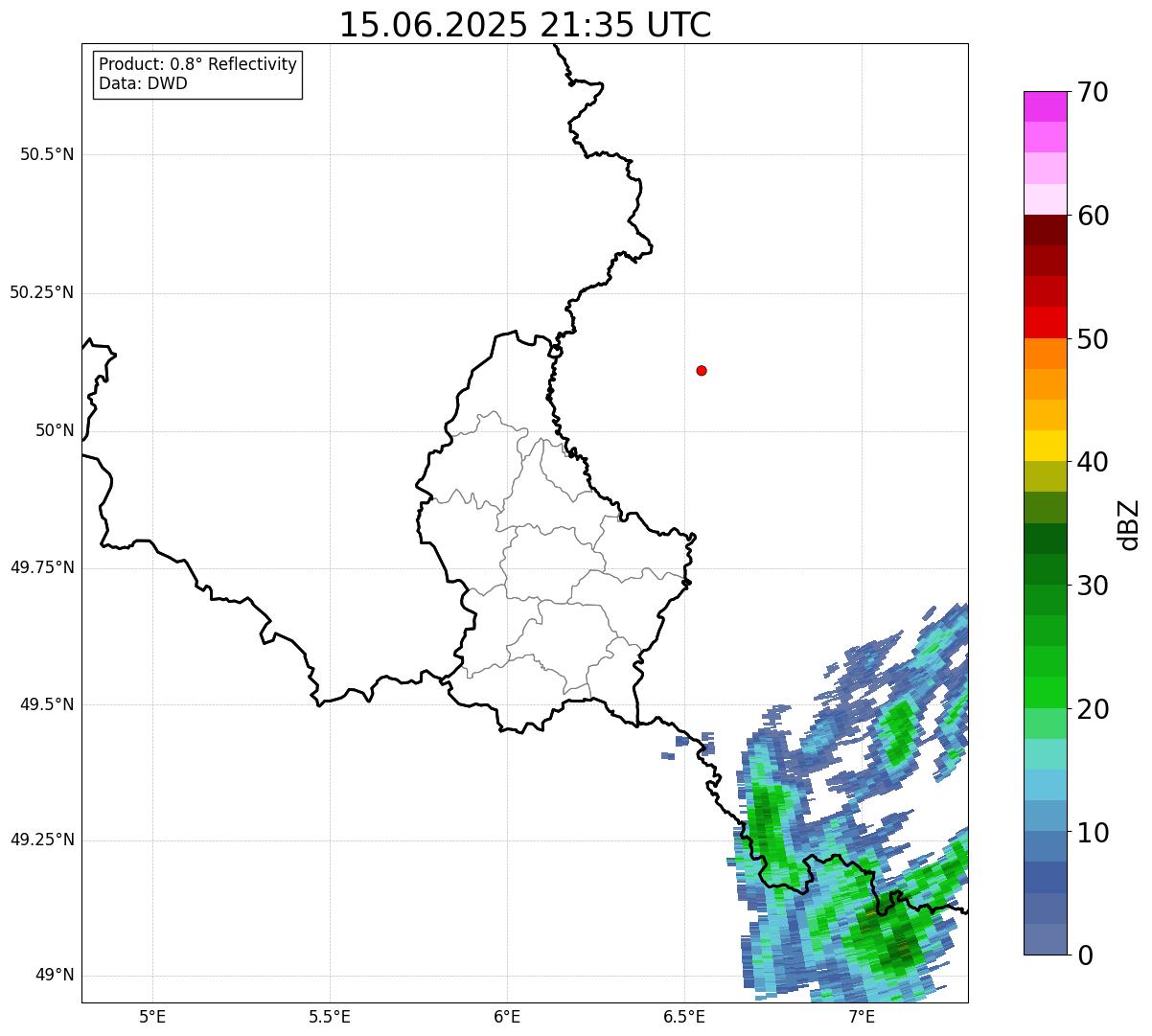Viewport: 1152px width, 1036px height.
Task: Click the 'Data: DWD' text
Action: 143,83
